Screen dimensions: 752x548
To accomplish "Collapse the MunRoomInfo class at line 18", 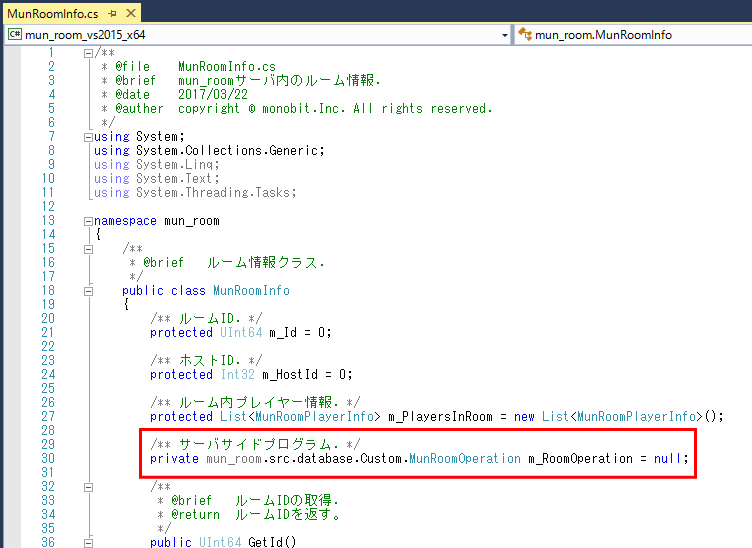I will pyautogui.click(x=88, y=291).
